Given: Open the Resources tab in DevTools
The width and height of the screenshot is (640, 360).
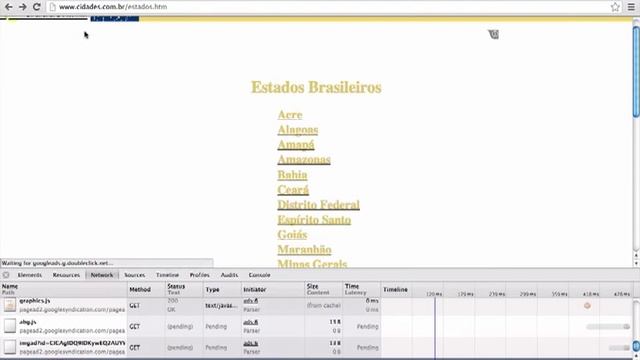Looking at the screenshot, I should pyautogui.click(x=66, y=275).
